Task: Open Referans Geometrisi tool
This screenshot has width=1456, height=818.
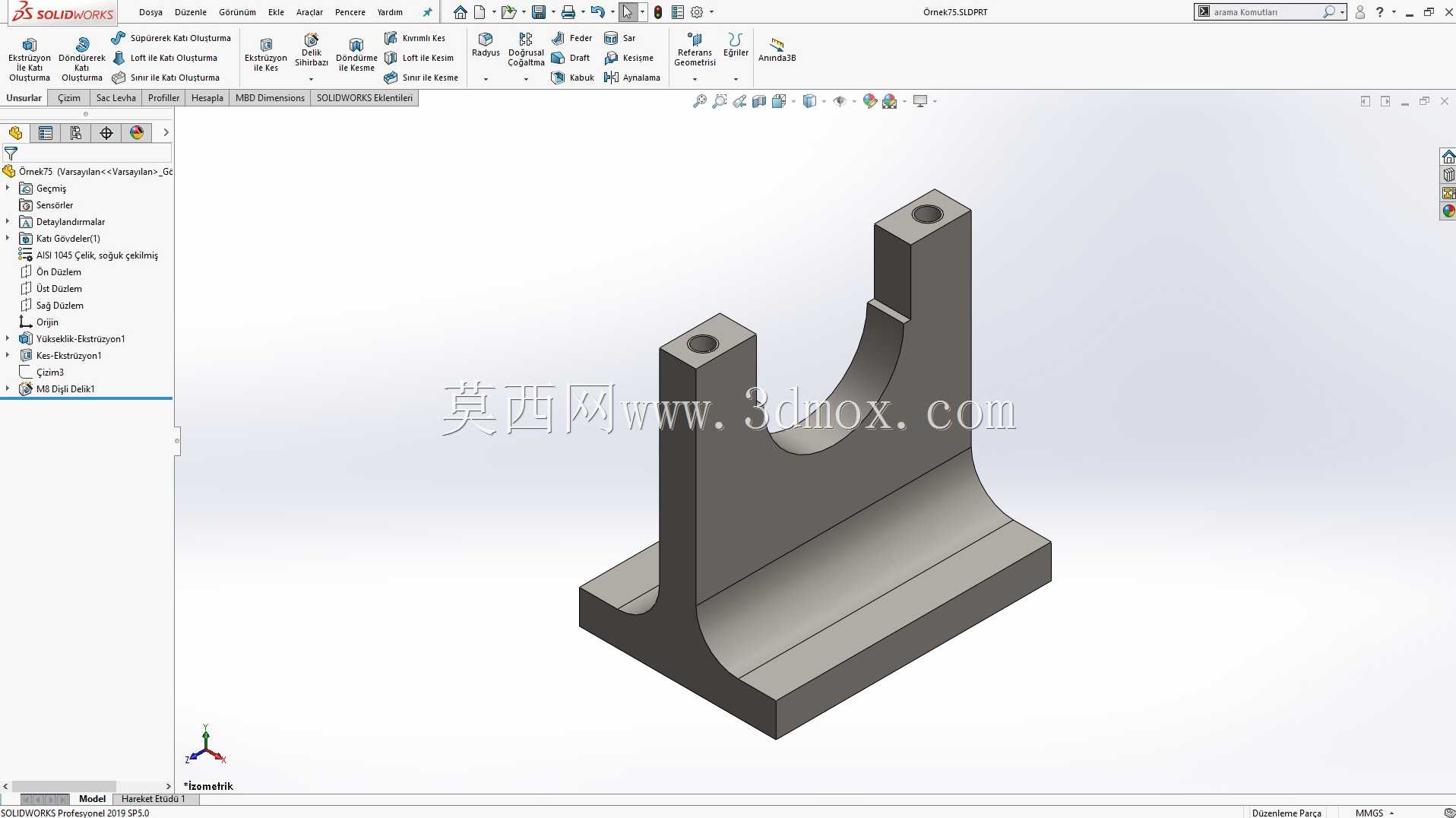Action: coord(695,50)
